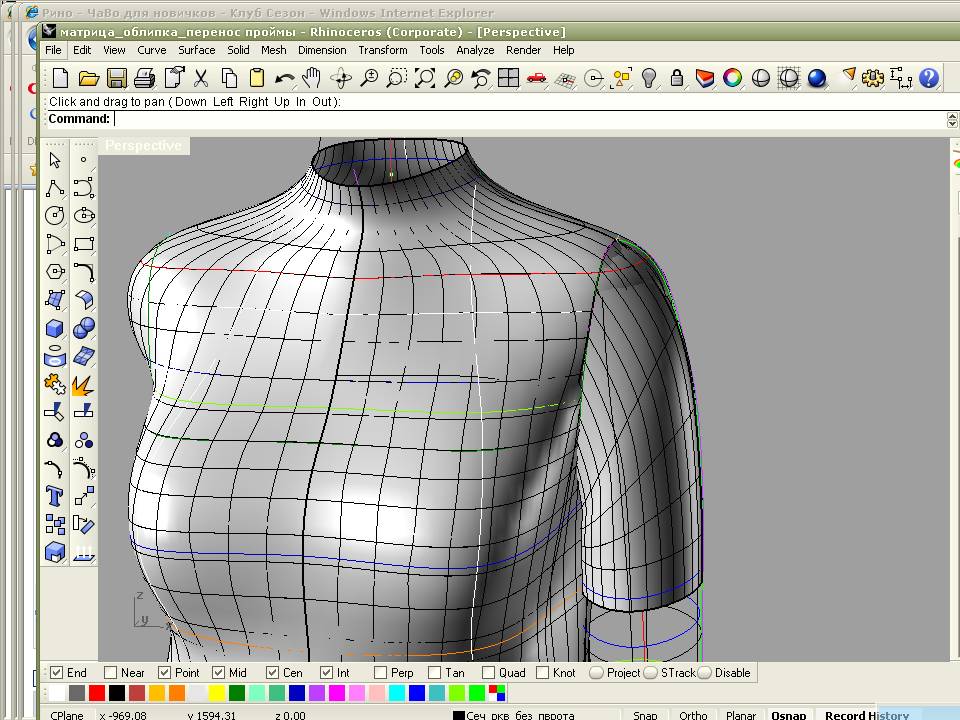Screen dimensions: 960x720
Task: Click the Circle drawing tool
Action: tap(55, 216)
